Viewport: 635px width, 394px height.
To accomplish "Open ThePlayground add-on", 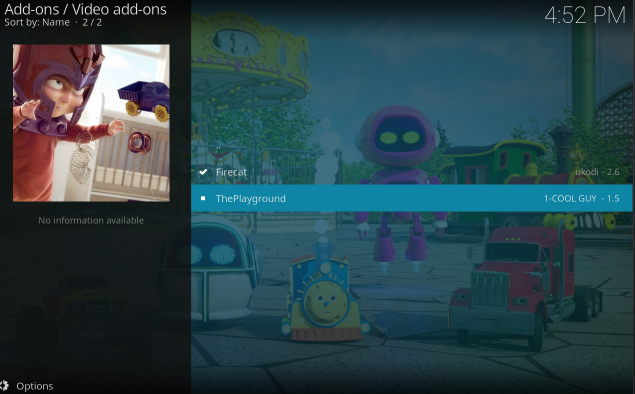I will [x=411, y=198].
